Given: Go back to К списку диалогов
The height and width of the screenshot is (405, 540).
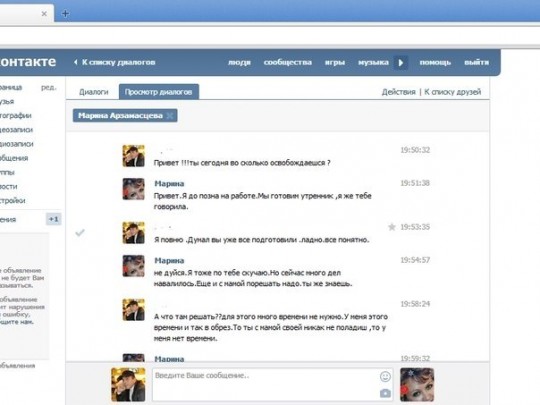Looking at the screenshot, I should pos(115,62).
